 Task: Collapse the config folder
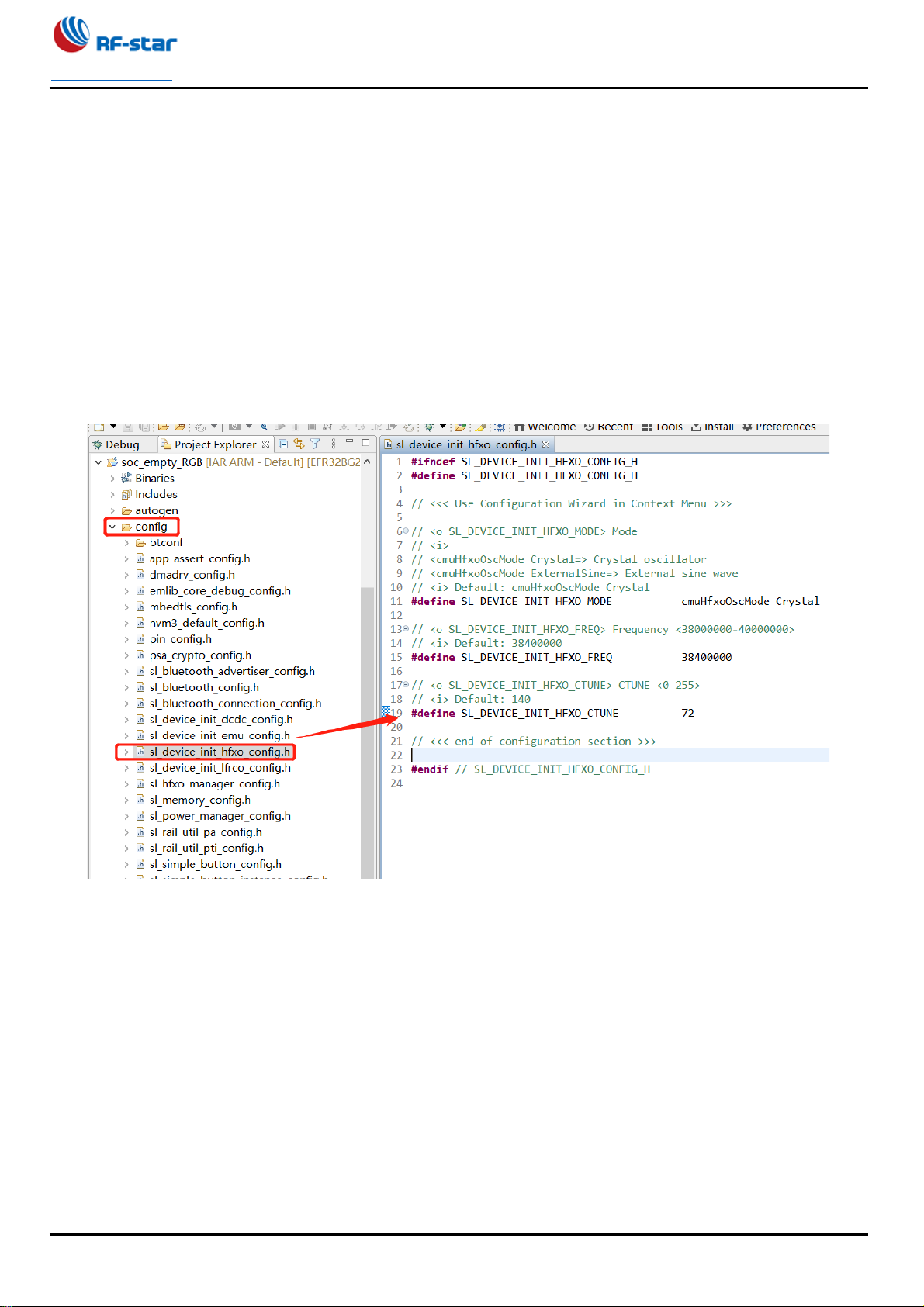click(x=112, y=527)
